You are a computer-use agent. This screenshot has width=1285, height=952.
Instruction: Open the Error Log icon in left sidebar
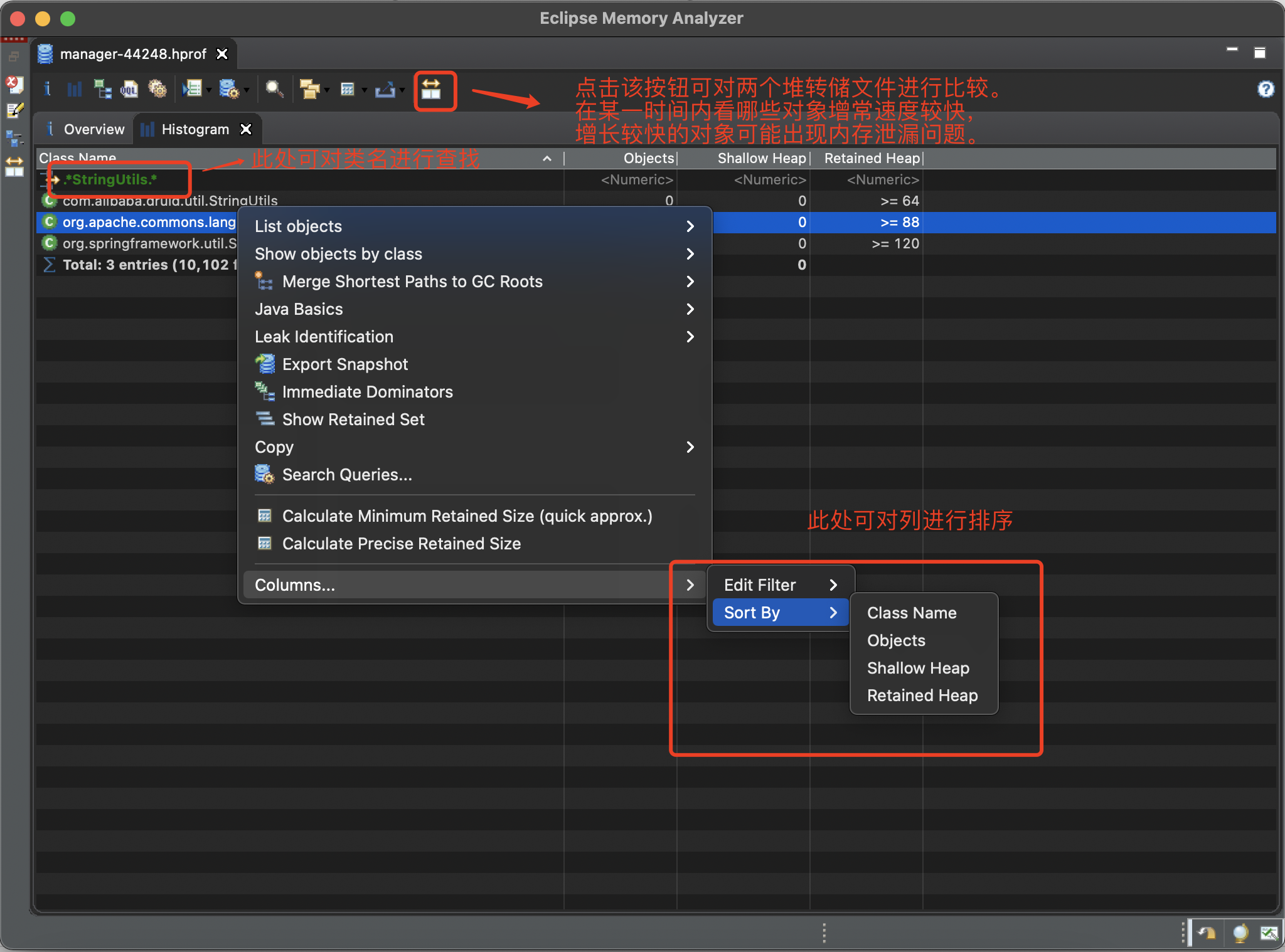coord(14,84)
